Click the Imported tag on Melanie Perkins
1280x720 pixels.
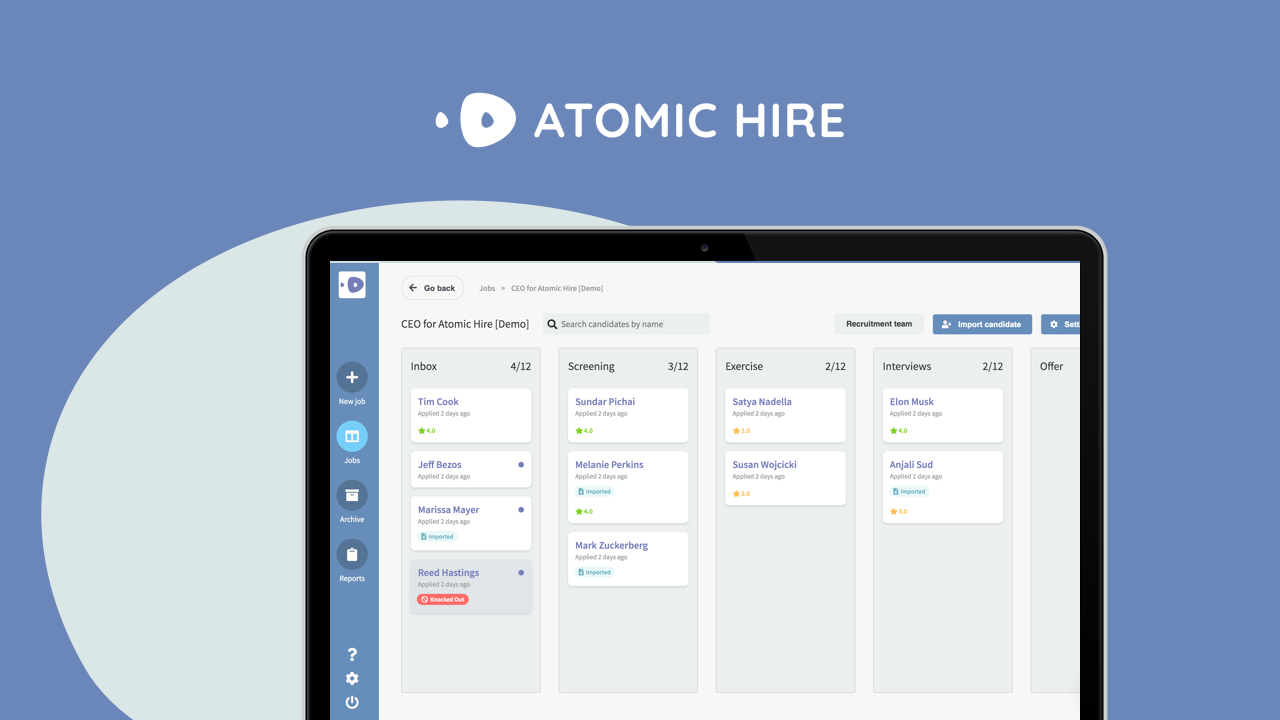[x=594, y=492]
